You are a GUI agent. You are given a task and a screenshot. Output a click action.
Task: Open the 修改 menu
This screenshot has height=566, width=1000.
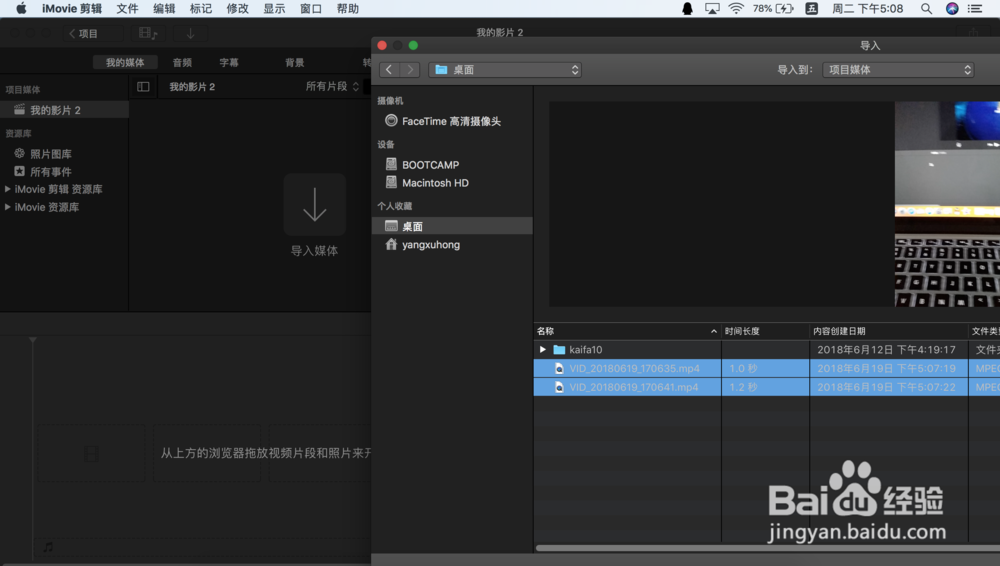coord(237,8)
